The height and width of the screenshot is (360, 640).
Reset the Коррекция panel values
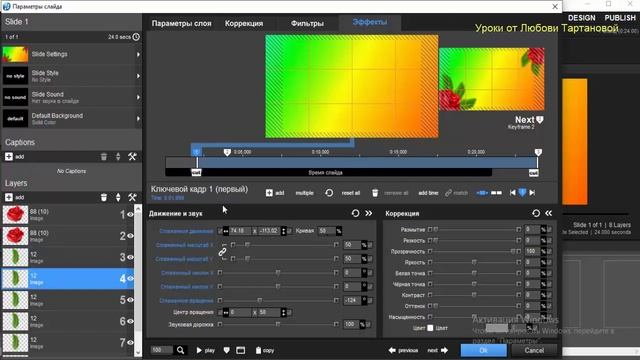tap(536, 213)
